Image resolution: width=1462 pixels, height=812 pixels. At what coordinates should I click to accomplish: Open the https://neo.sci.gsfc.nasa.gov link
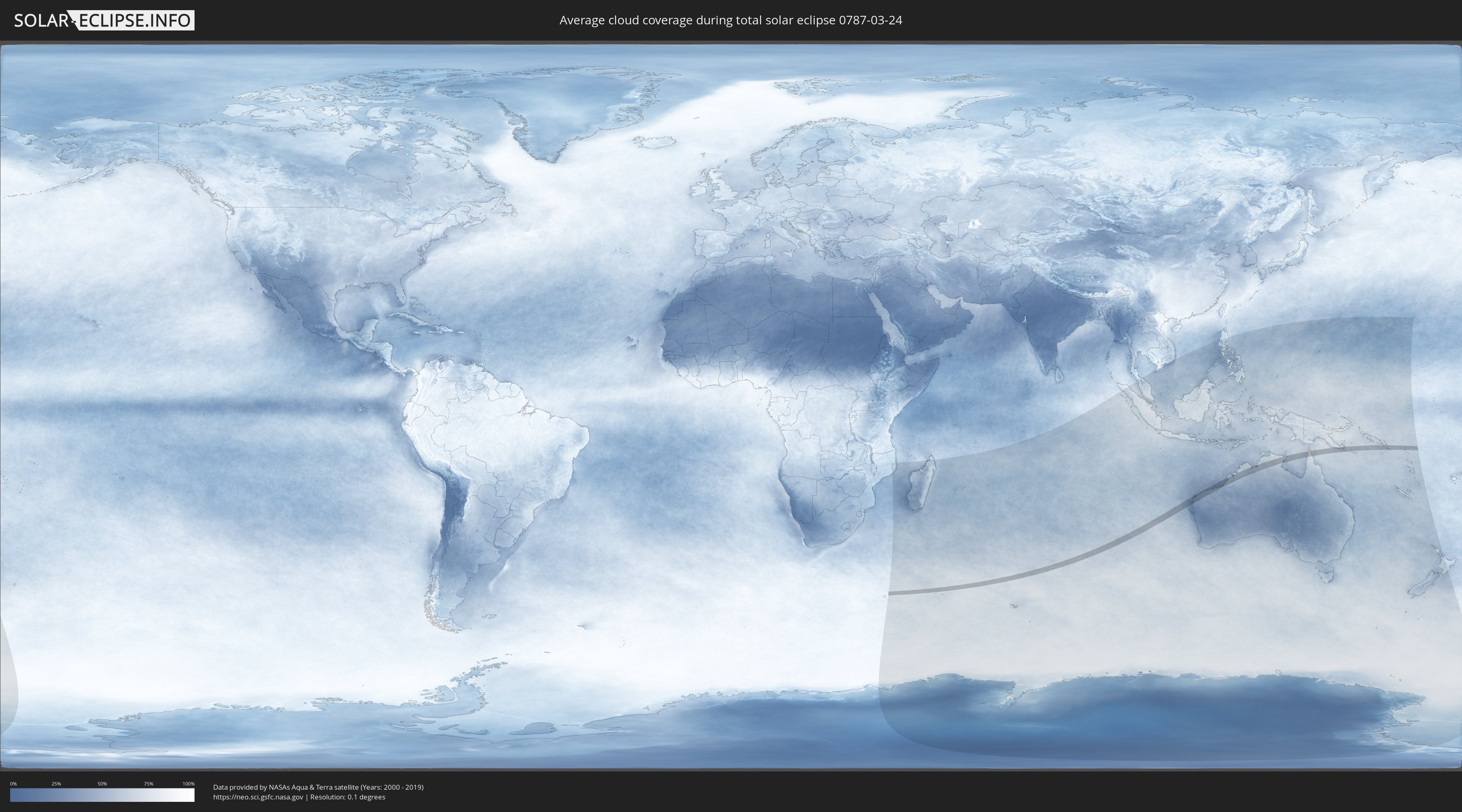[258, 797]
